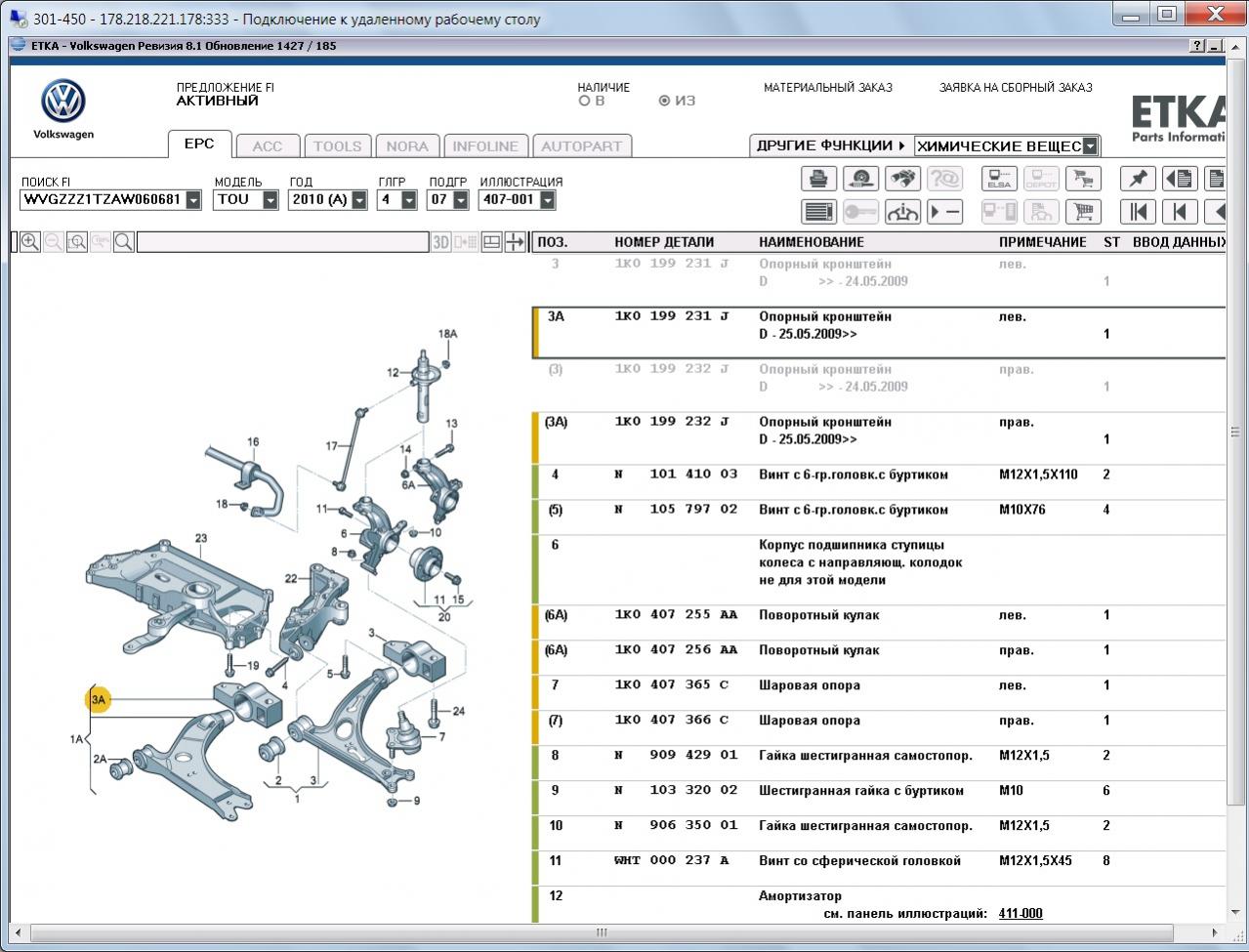Select the INFOLINE tab
This screenshot has width=1249, height=952.
coord(485,146)
